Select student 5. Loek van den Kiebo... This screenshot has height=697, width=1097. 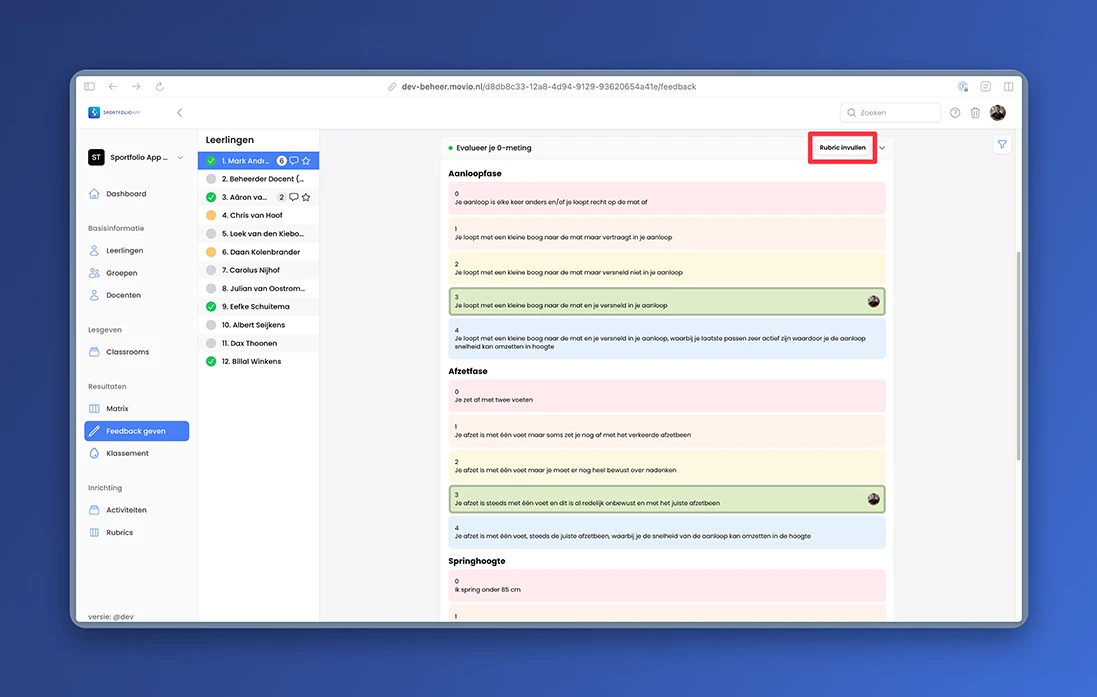pos(258,234)
